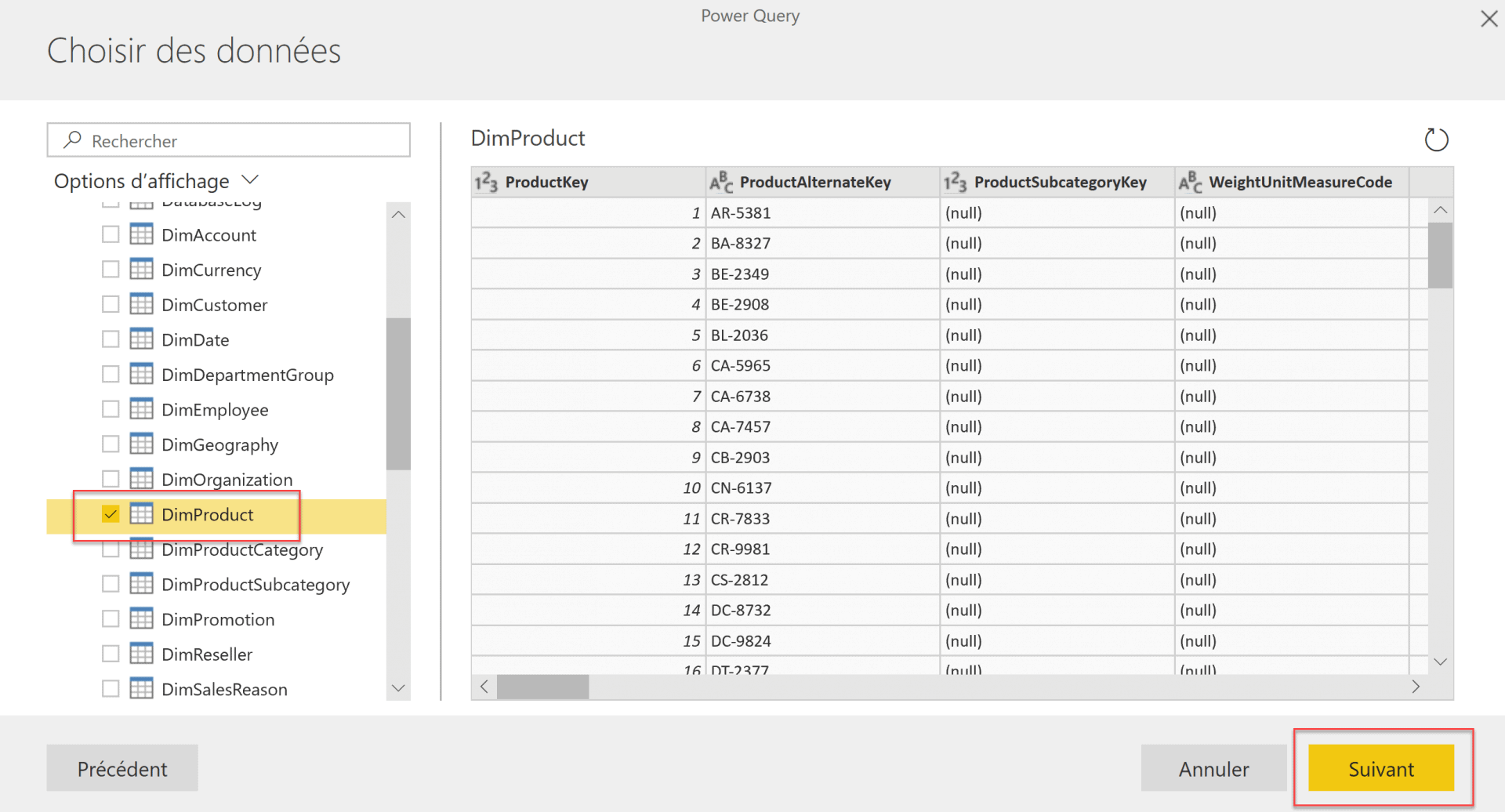
Task: Uncheck the DimProduct table checkbox
Action: pos(110,514)
